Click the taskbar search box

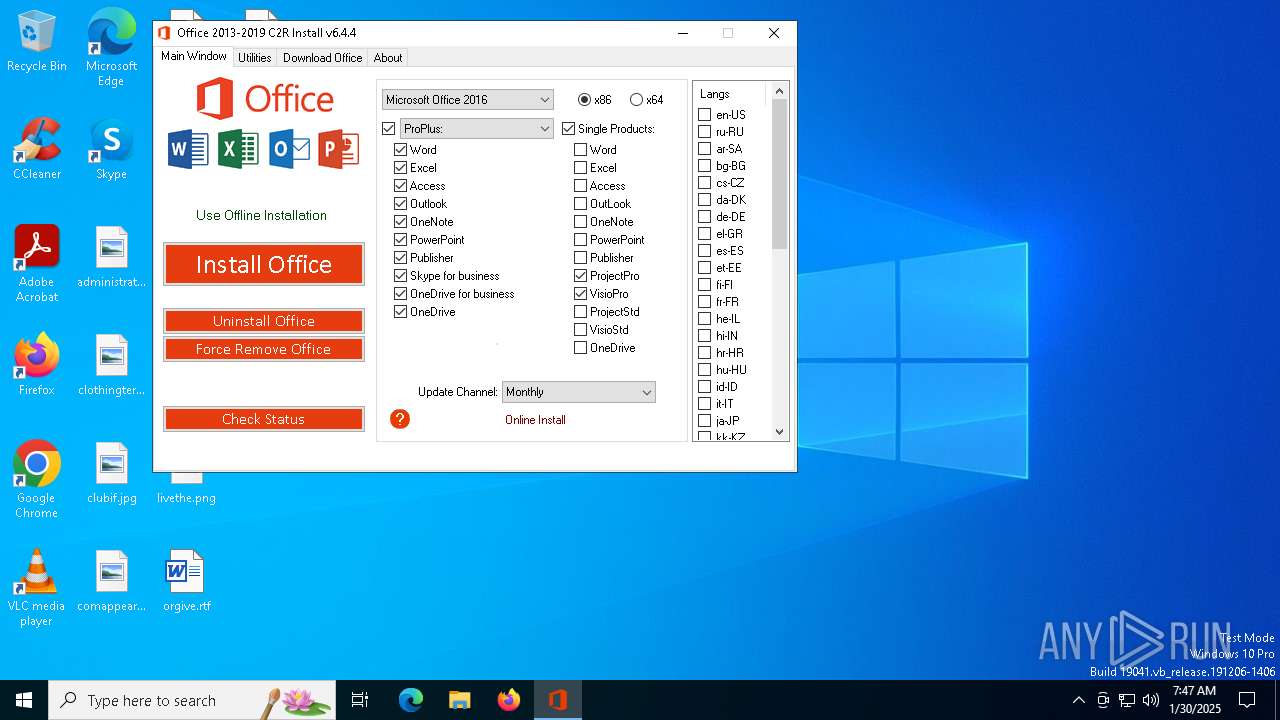tap(192, 700)
